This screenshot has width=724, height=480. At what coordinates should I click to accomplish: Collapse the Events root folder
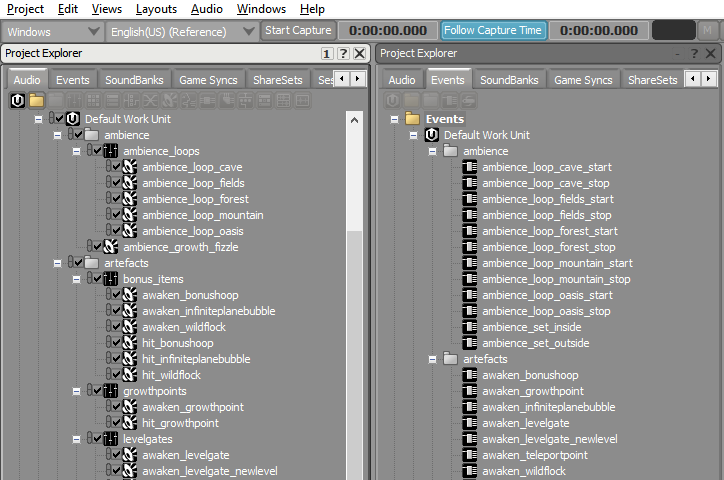(x=394, y=120)
